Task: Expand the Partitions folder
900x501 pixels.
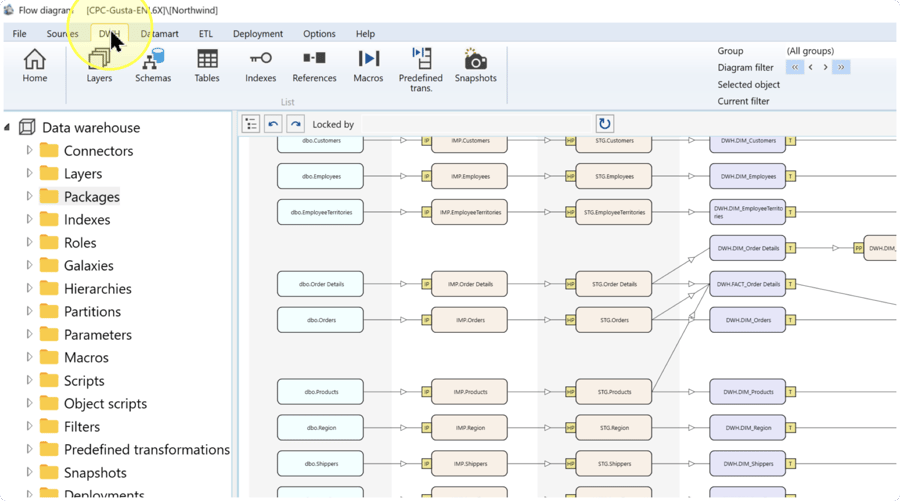Action: pyautogui.click(x=29, y=311)
